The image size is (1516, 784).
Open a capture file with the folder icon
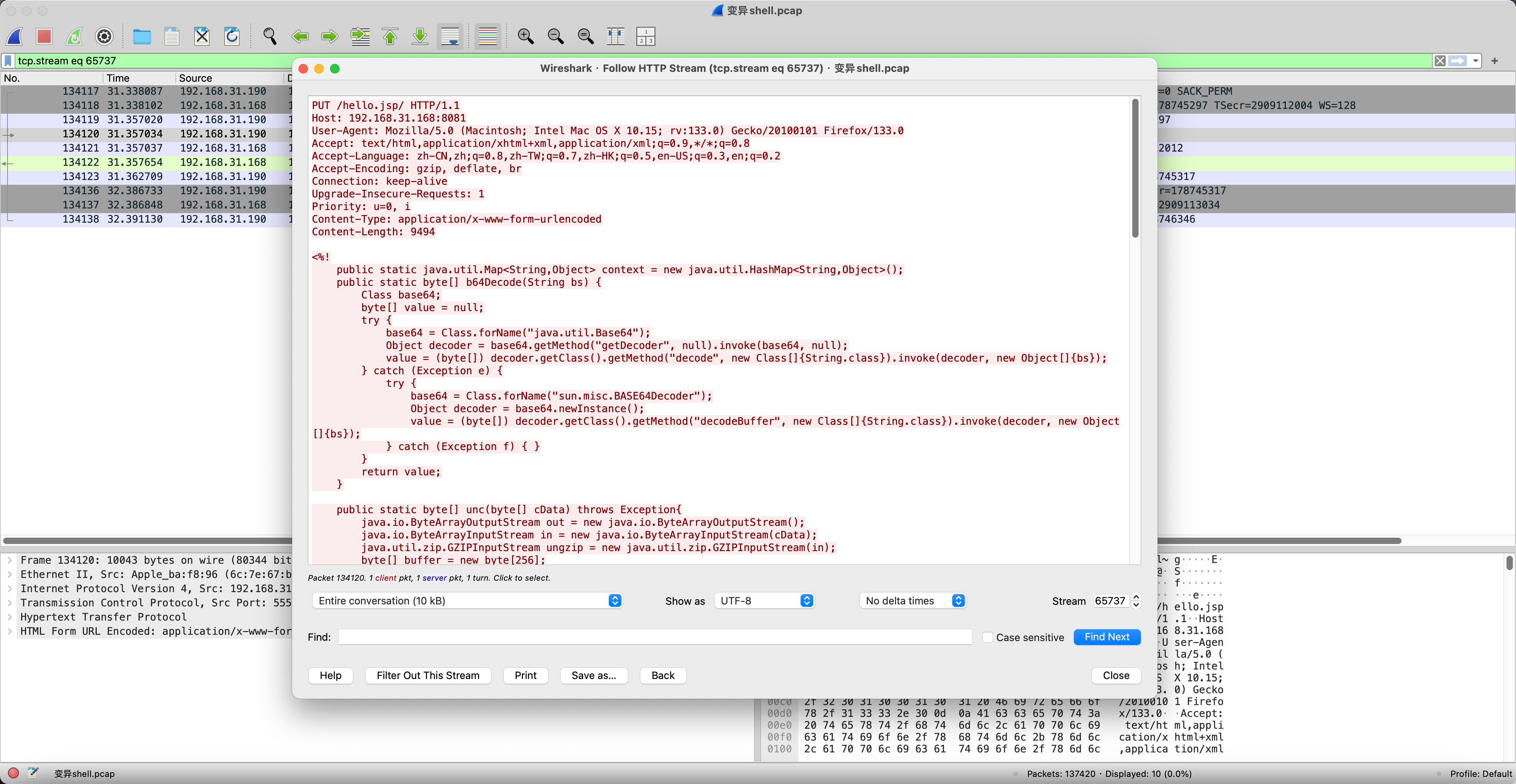pyautogui.click(x=142, y=36)
